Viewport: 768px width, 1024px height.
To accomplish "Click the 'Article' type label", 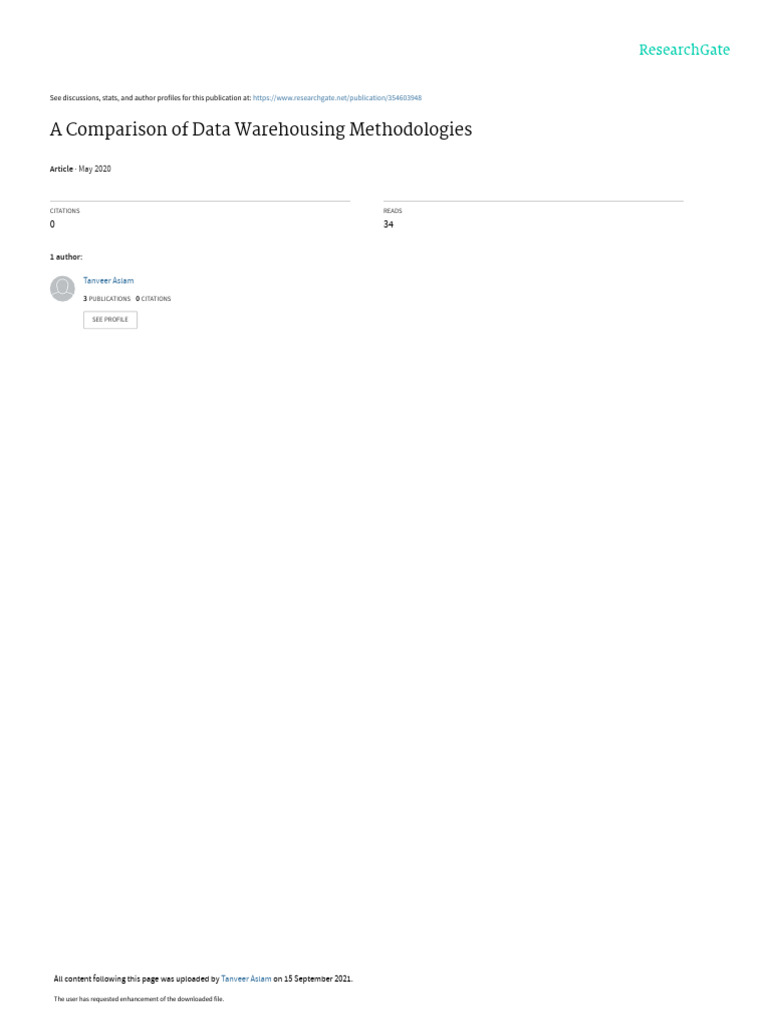I will point(61,169).
